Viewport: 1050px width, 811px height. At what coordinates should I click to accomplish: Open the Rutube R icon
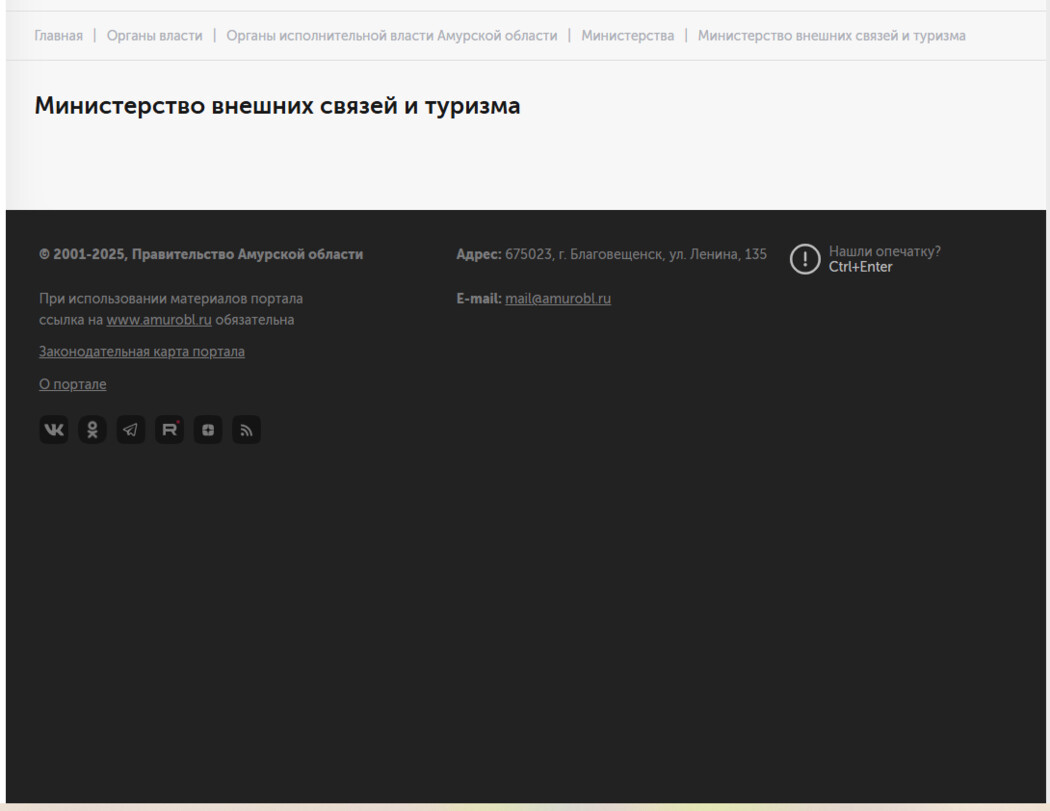click(x=169, y=429)
